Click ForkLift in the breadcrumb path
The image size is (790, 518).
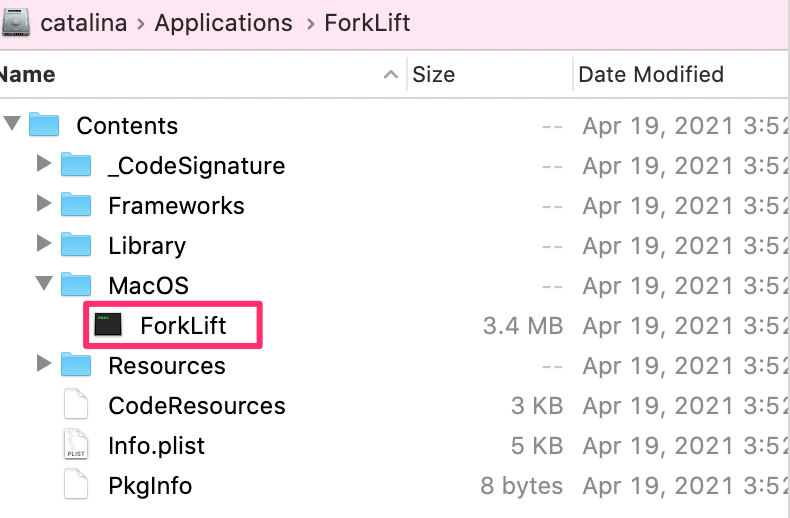point(367,23)
